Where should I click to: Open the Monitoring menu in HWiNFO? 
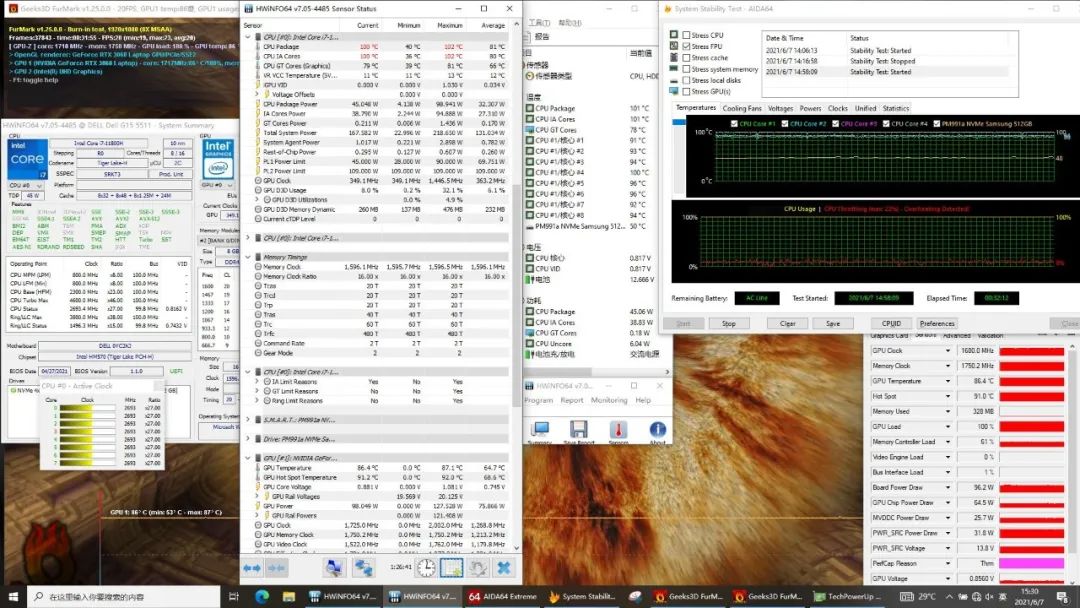coord(609,400)
